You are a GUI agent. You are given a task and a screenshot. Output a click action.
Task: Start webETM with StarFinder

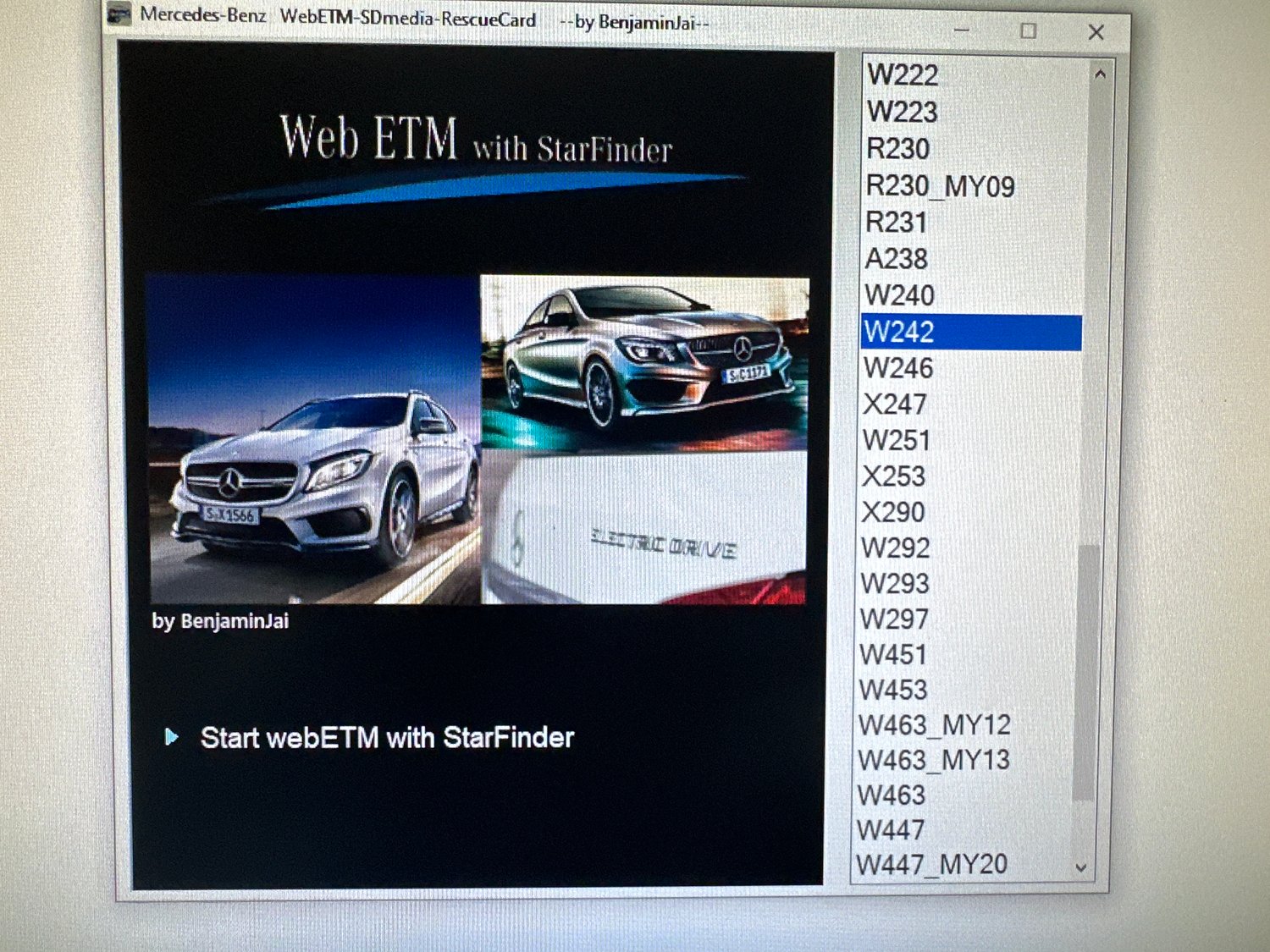[x=387, y=738]
